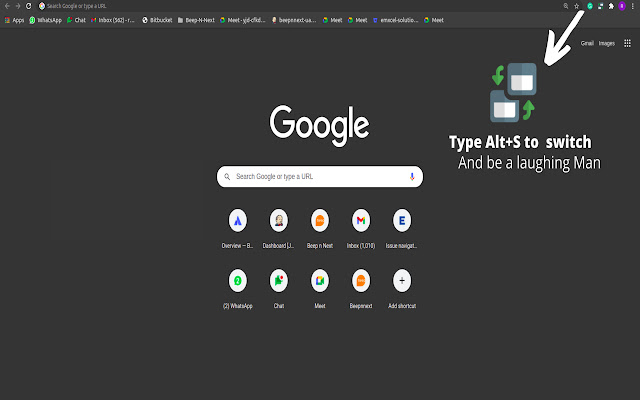The image size is (640, 400).
Task: Open the Google apps grid launcher
Action: pos(627,43)
